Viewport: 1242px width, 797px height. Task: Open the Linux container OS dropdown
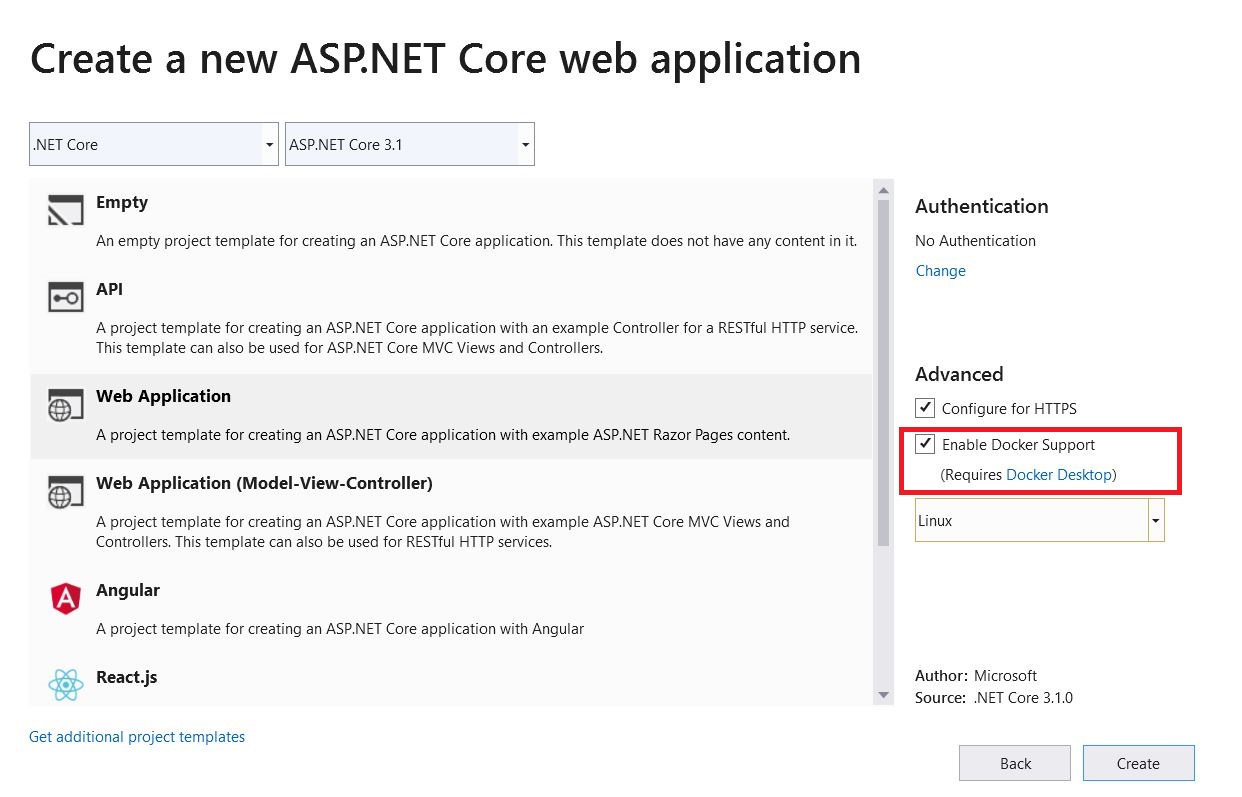click(x=1040, y=521)
